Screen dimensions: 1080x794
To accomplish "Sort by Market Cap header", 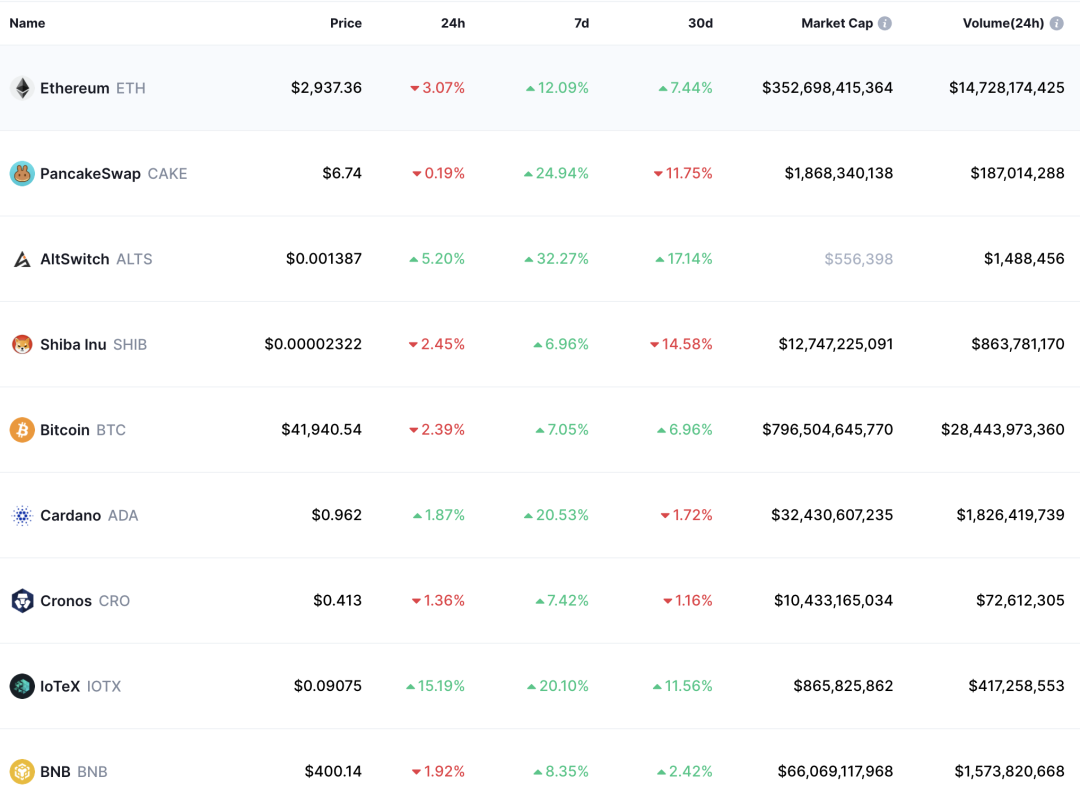I will [x=837, y=23].
